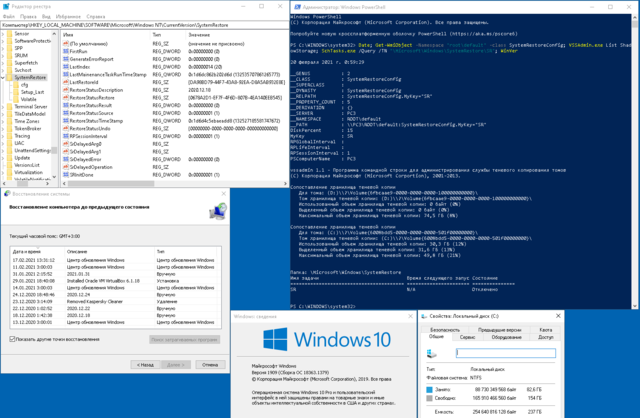The image size is (640, 418).
Task: Switch to the Сервис tab
Action: (467, 337)
